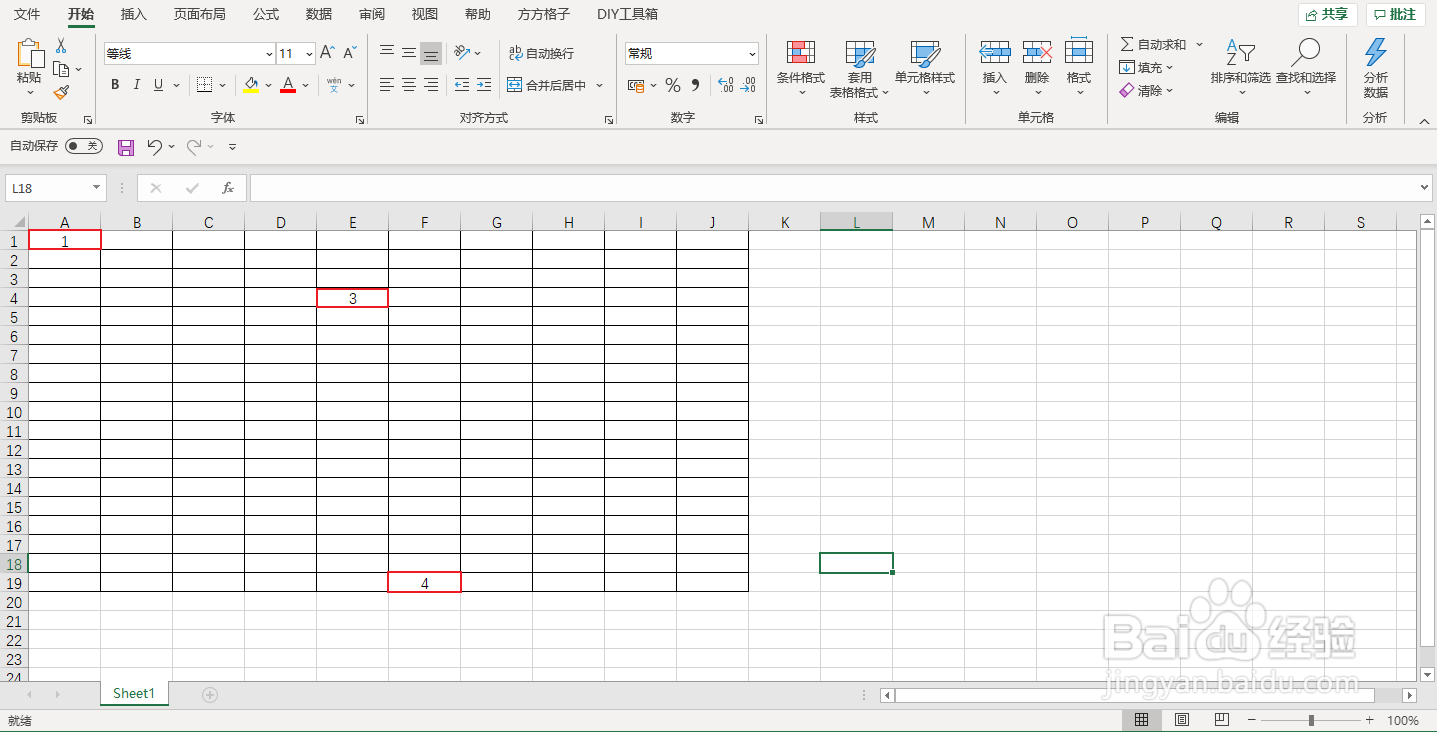Open the number format dropdown (常规)
Image resolution: width=1437 pixels, height=732 pixels.
(x=752, y=54)
